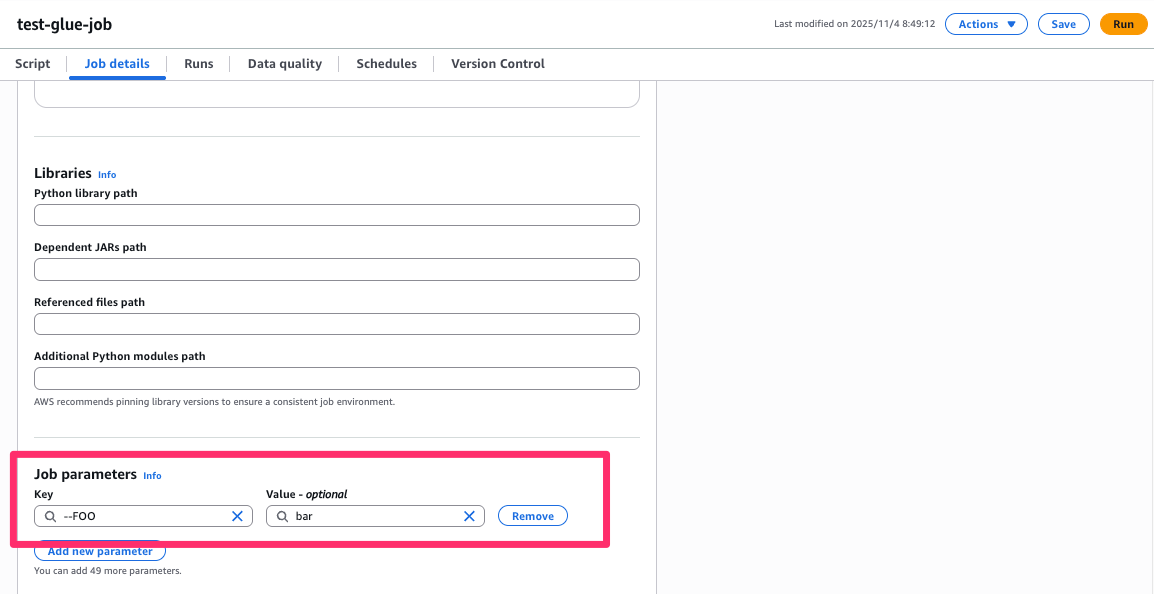Viewport: 1154px width, 594px height.
Task: Open Info link next to Libraries
Action: [107, 174]
